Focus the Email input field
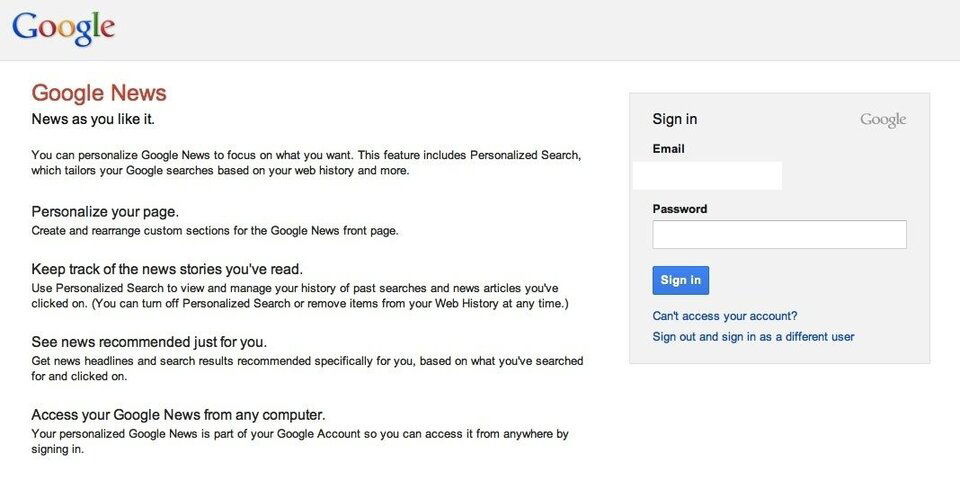Image resolution: width=960 pixels, height=480 pixels. 707,175
